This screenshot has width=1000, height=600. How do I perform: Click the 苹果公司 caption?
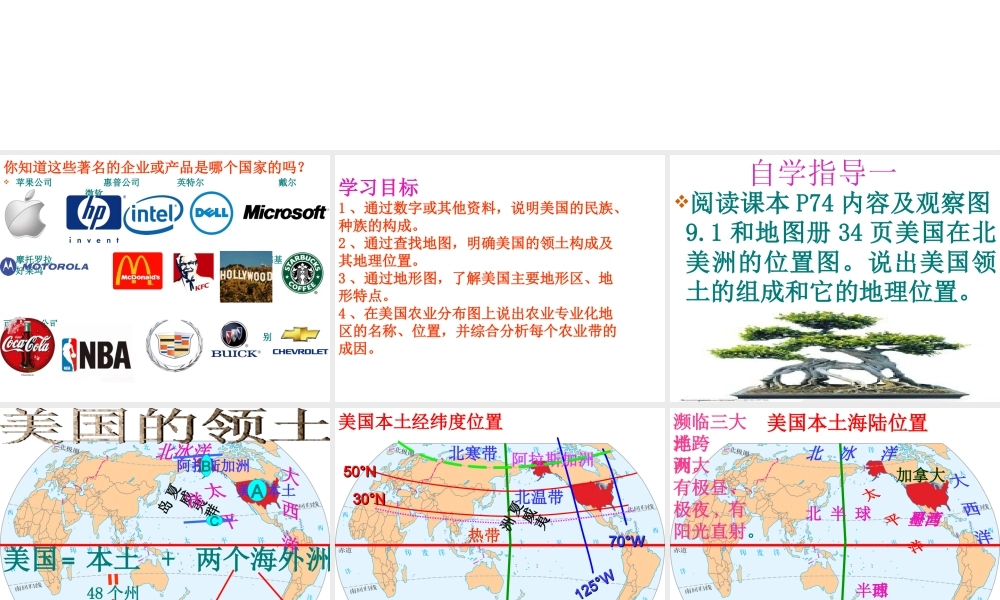[34, 182]
